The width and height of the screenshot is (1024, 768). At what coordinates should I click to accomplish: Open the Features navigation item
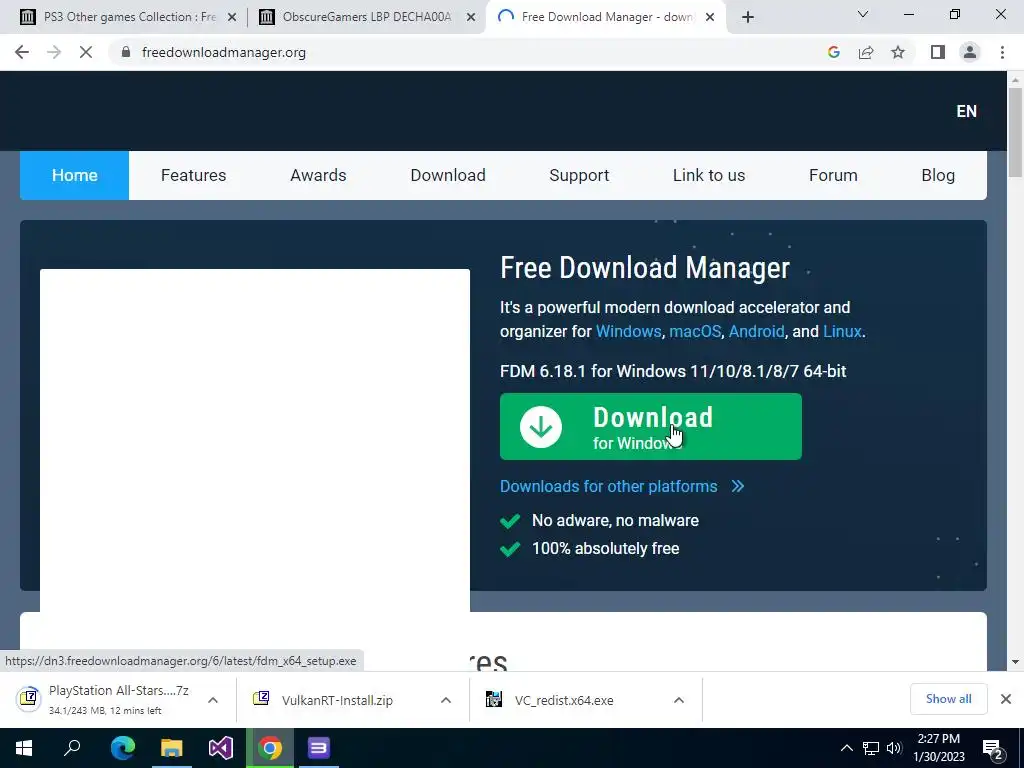click(193, 175)
